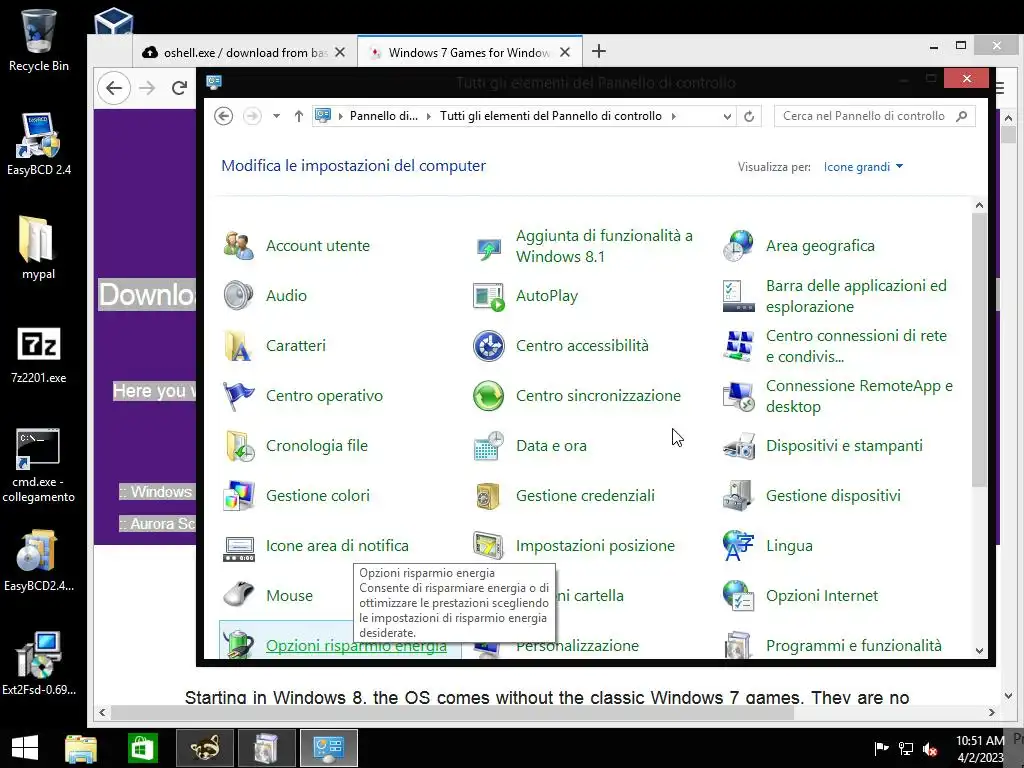This screenshot has height=768, width=1024.
Task: Open the AutoPlay icon
Action: [x=488, y=296]
